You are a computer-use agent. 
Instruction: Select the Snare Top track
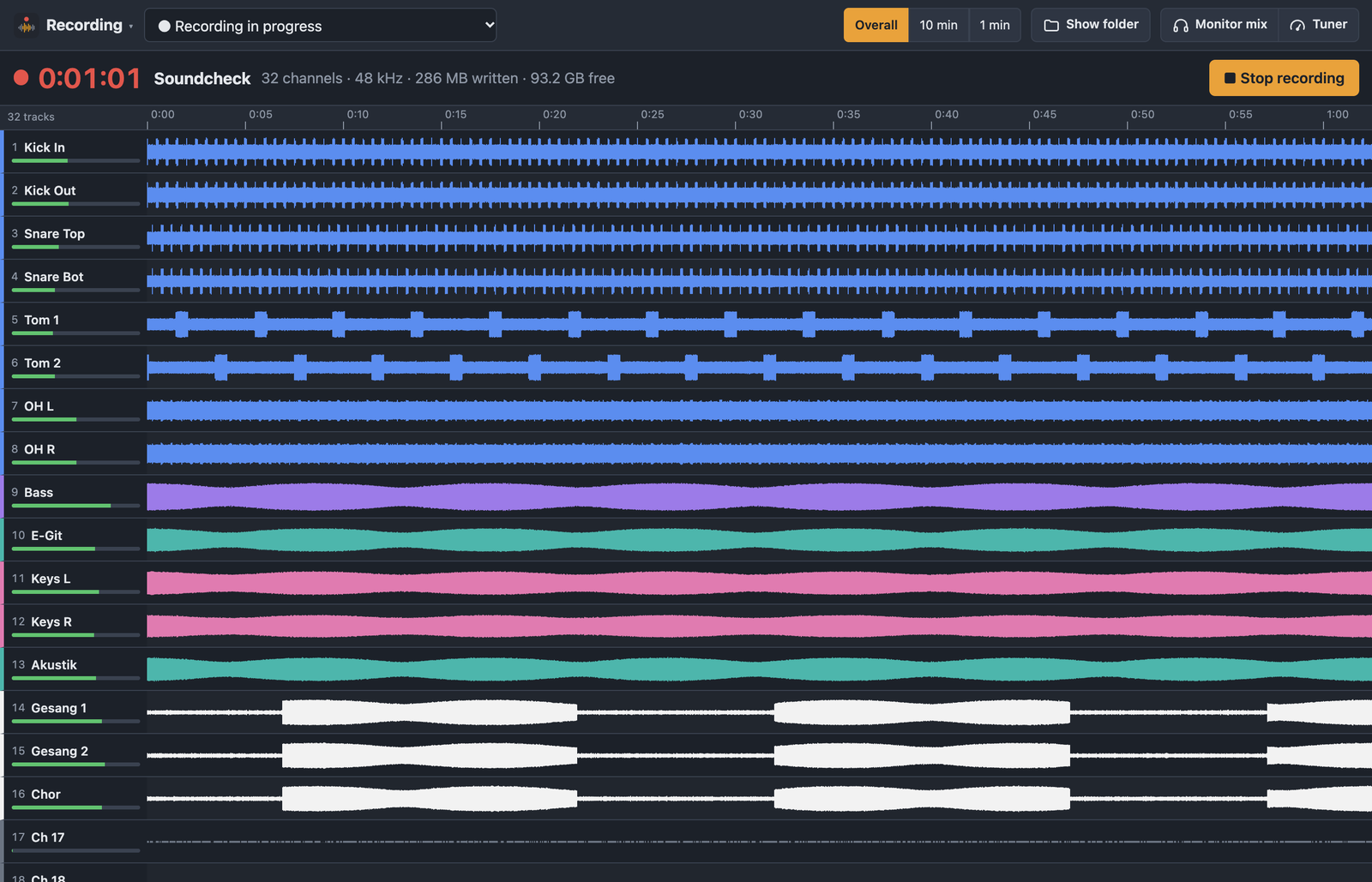click(x=74, y=237)
